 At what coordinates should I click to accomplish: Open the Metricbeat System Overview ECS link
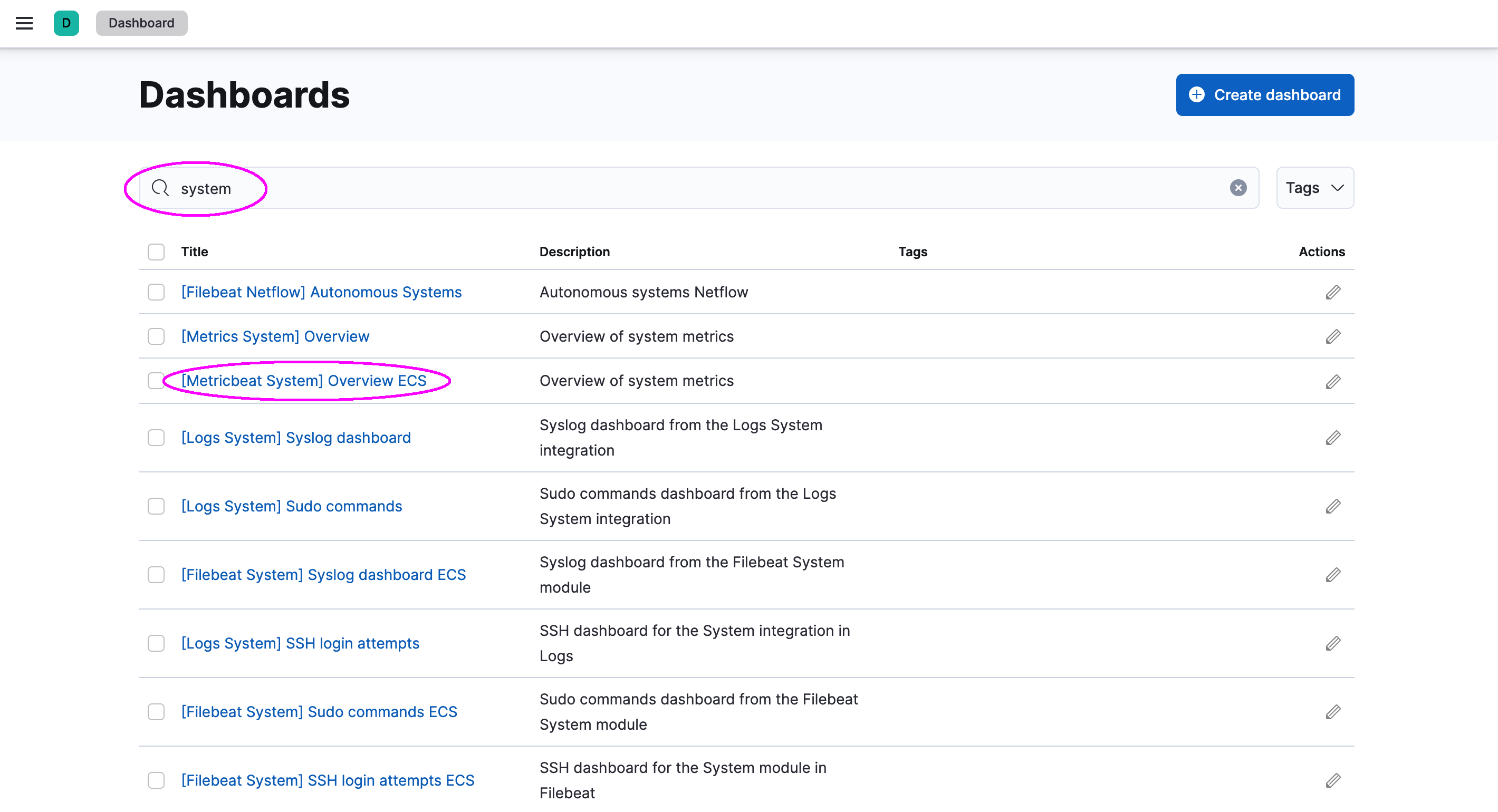[303, 381]
